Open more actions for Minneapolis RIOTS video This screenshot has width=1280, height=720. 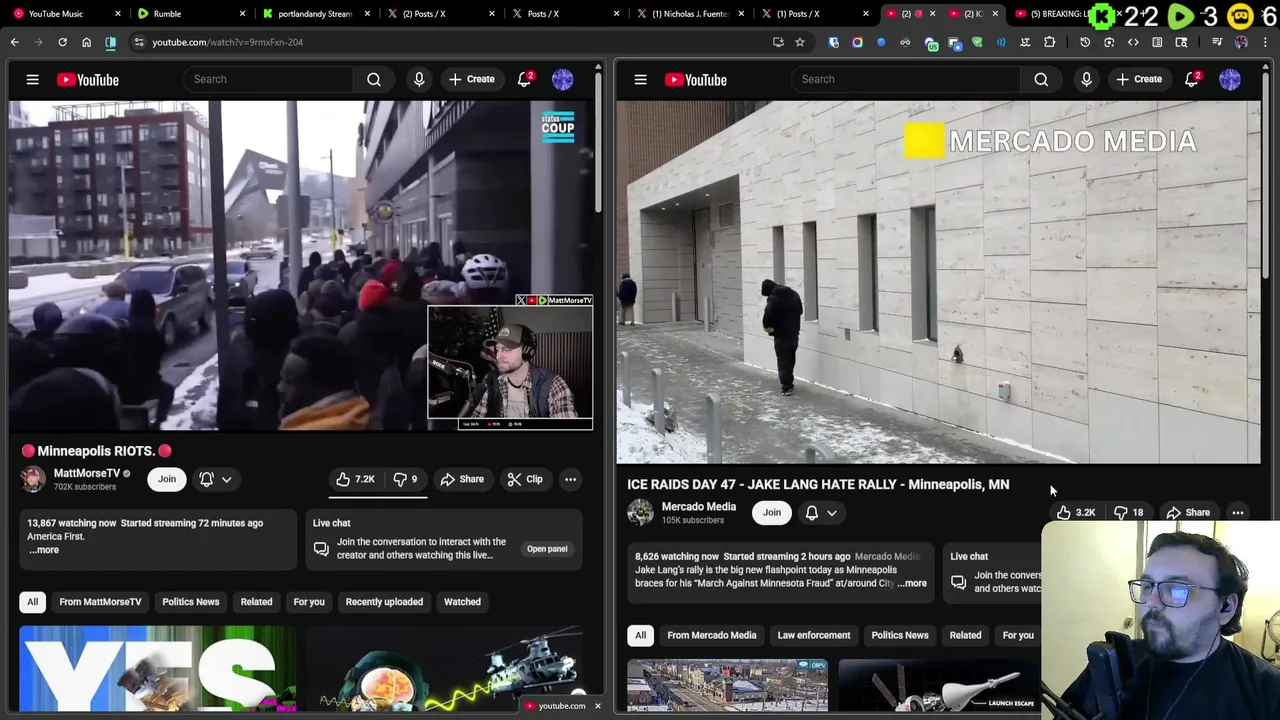point(570,479)
